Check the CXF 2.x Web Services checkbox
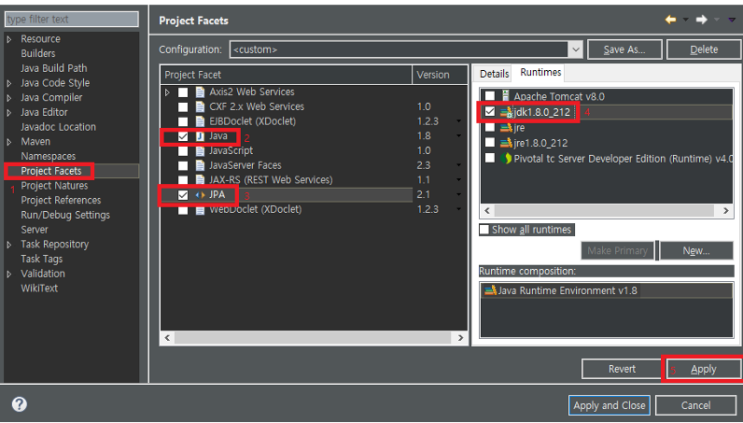 pyautogui.click(x=183, y=107)
